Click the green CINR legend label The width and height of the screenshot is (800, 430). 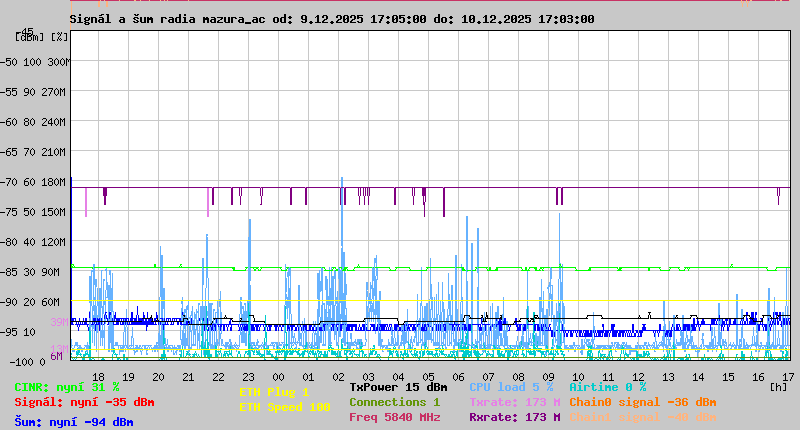point(67,387)
